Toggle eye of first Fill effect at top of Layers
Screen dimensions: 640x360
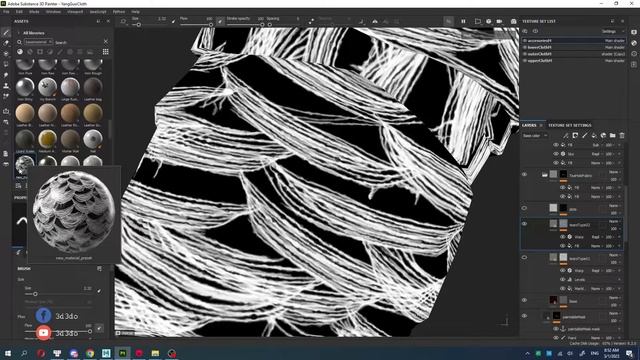pyautogui.click(x=556, y=145)
